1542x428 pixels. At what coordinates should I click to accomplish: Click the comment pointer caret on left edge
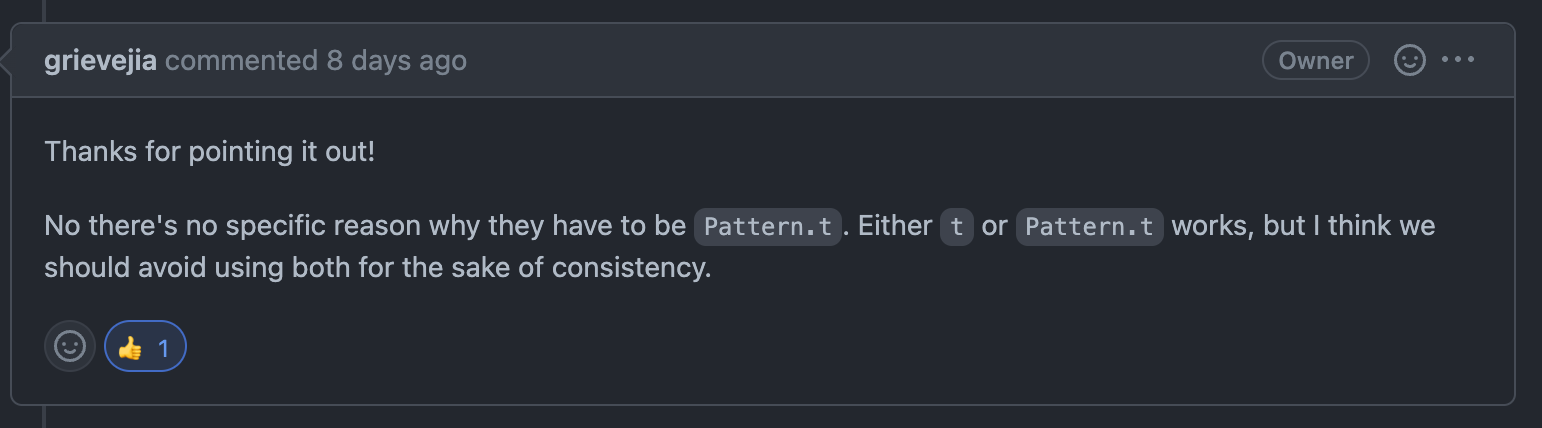(x=5, y=61)
